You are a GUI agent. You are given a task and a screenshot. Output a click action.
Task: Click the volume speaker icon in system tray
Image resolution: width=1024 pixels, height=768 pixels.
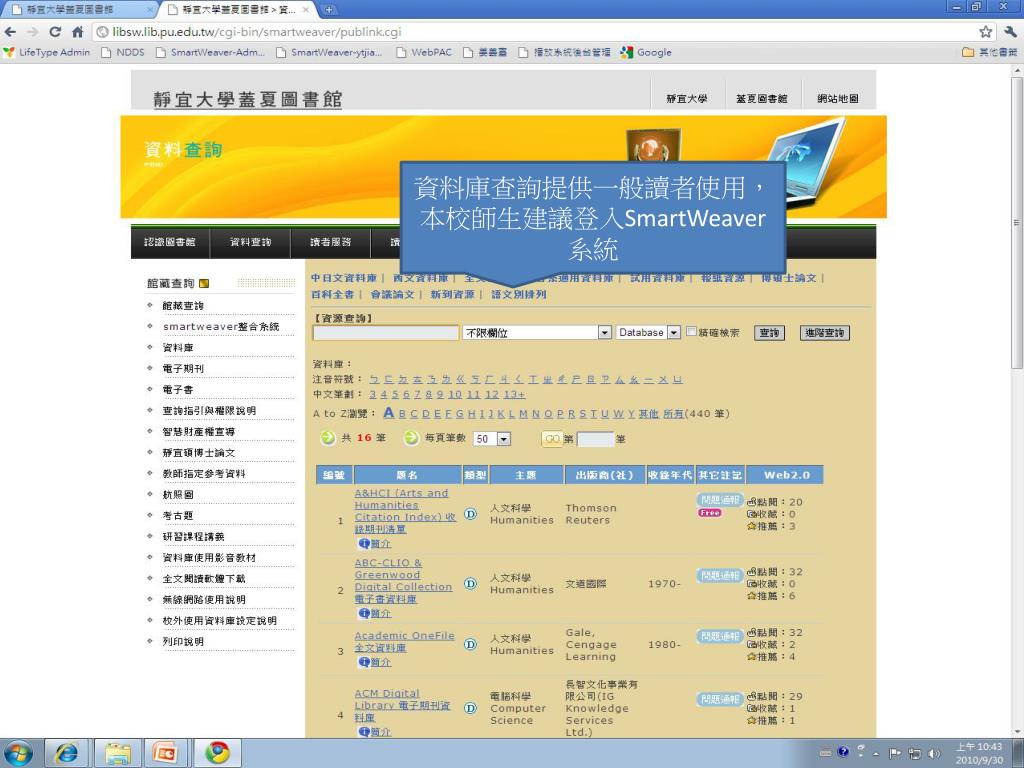point(935,753)
